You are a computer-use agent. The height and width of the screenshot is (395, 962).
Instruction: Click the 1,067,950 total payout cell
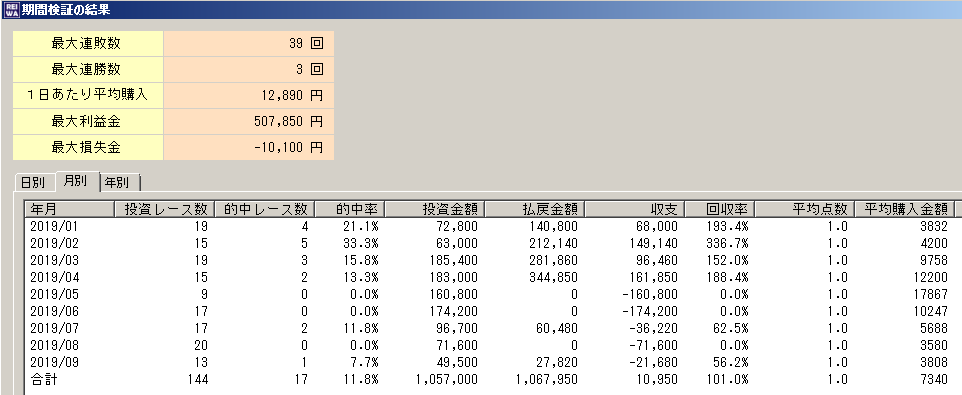click(x=546, y=380)
